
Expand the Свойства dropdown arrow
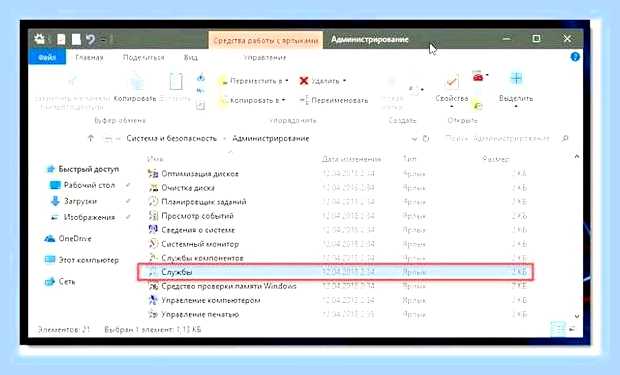click(x=452, y=107)
